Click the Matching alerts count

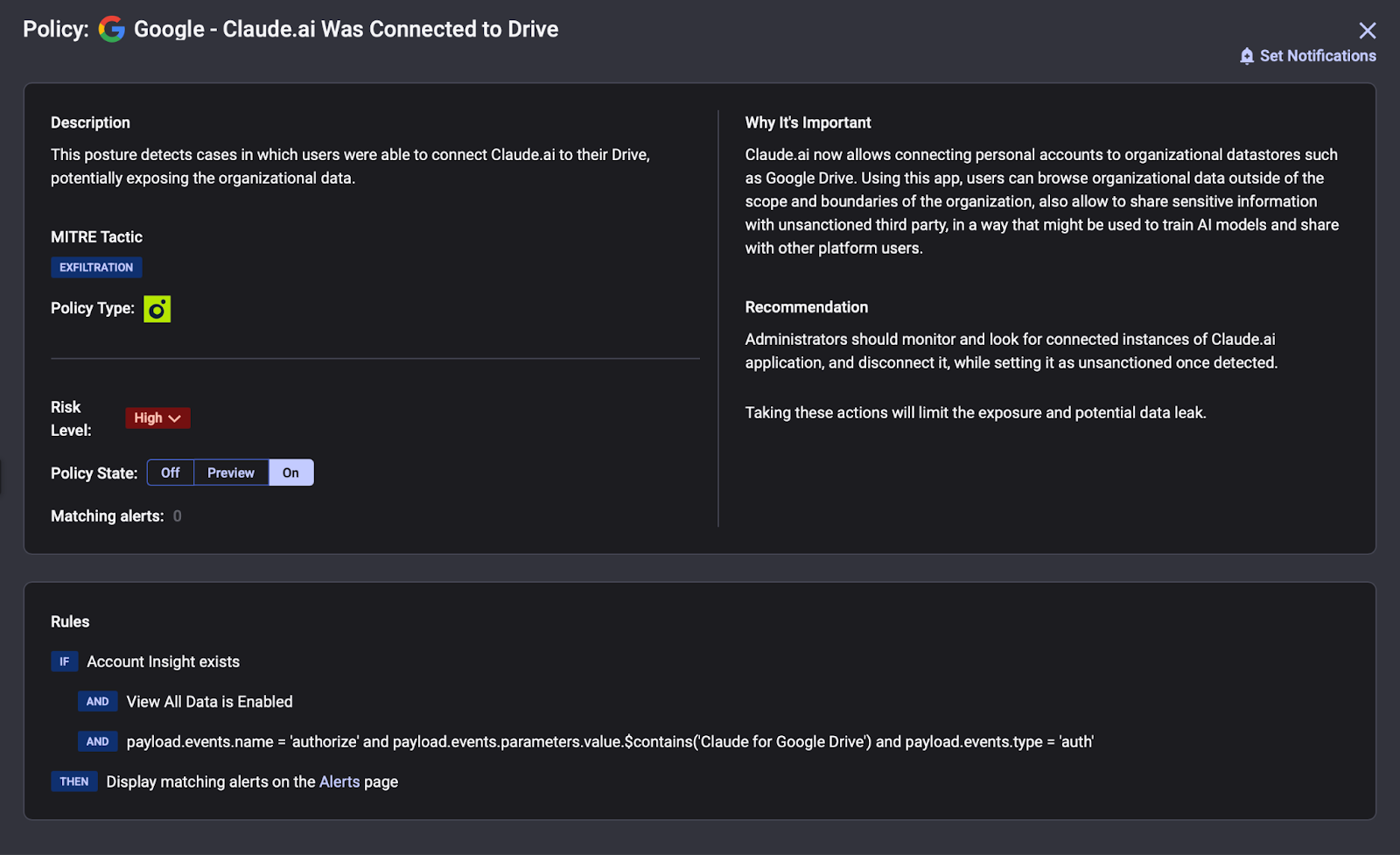tap(178, 516)
